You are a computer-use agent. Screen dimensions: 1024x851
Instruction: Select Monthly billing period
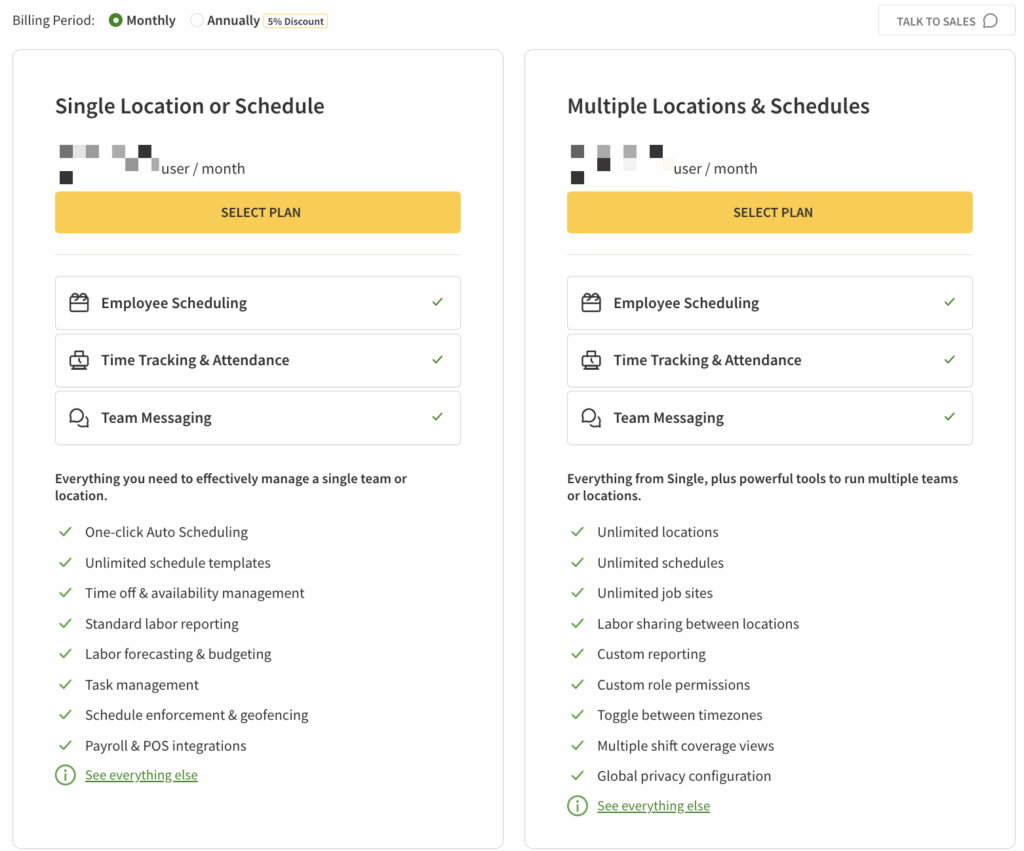click(116, 20)
